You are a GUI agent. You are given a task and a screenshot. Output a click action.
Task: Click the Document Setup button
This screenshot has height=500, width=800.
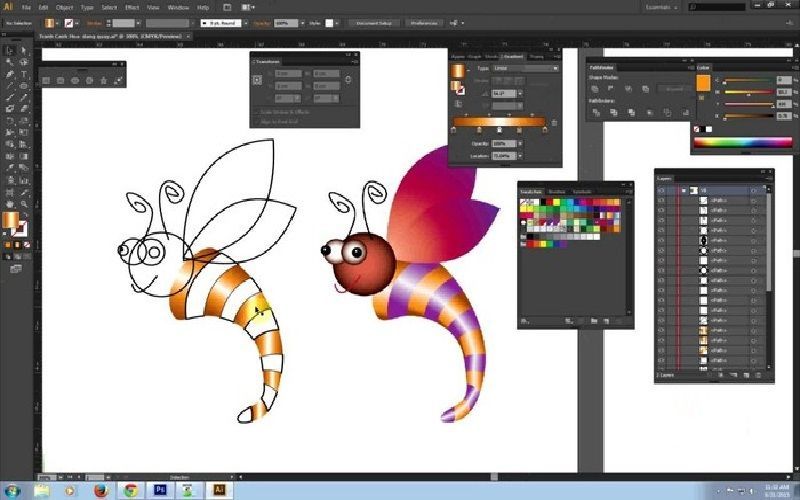coord(373,22)
